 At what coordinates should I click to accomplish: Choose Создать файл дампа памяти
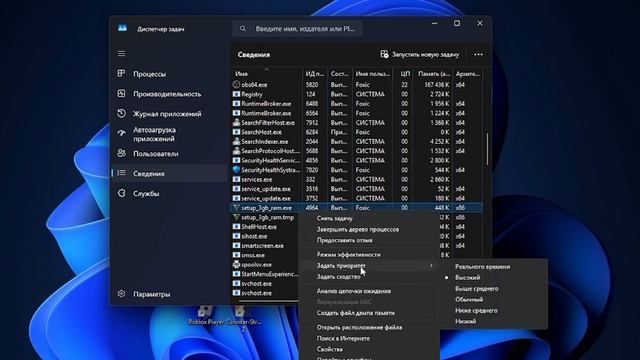pyautogui.click(x=369, y=313)
